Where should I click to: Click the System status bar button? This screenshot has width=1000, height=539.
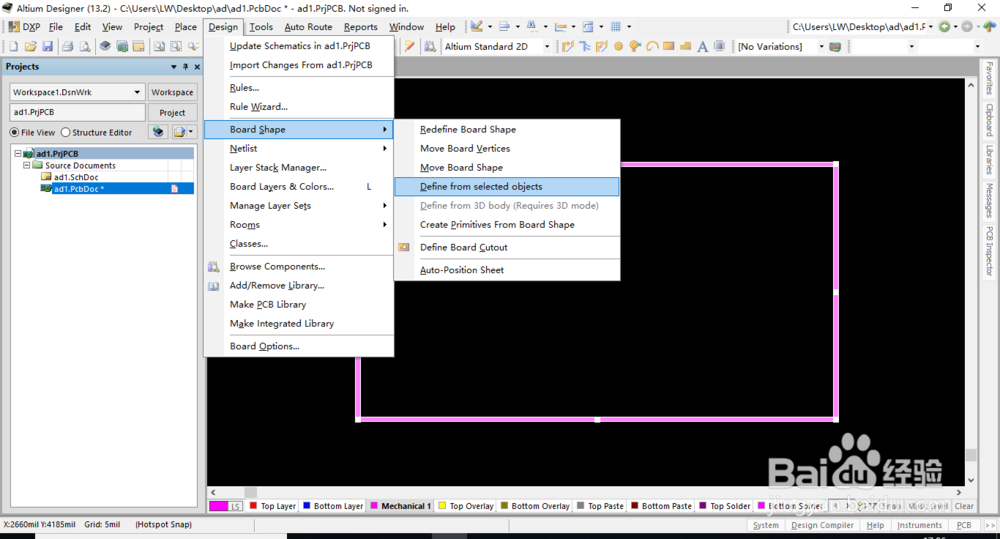click(765, 525)
